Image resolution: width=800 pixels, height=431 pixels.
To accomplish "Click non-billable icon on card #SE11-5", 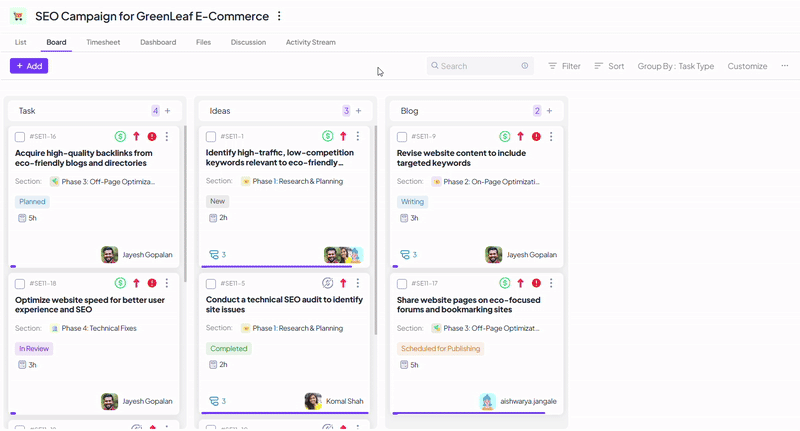I will (328, 283).
